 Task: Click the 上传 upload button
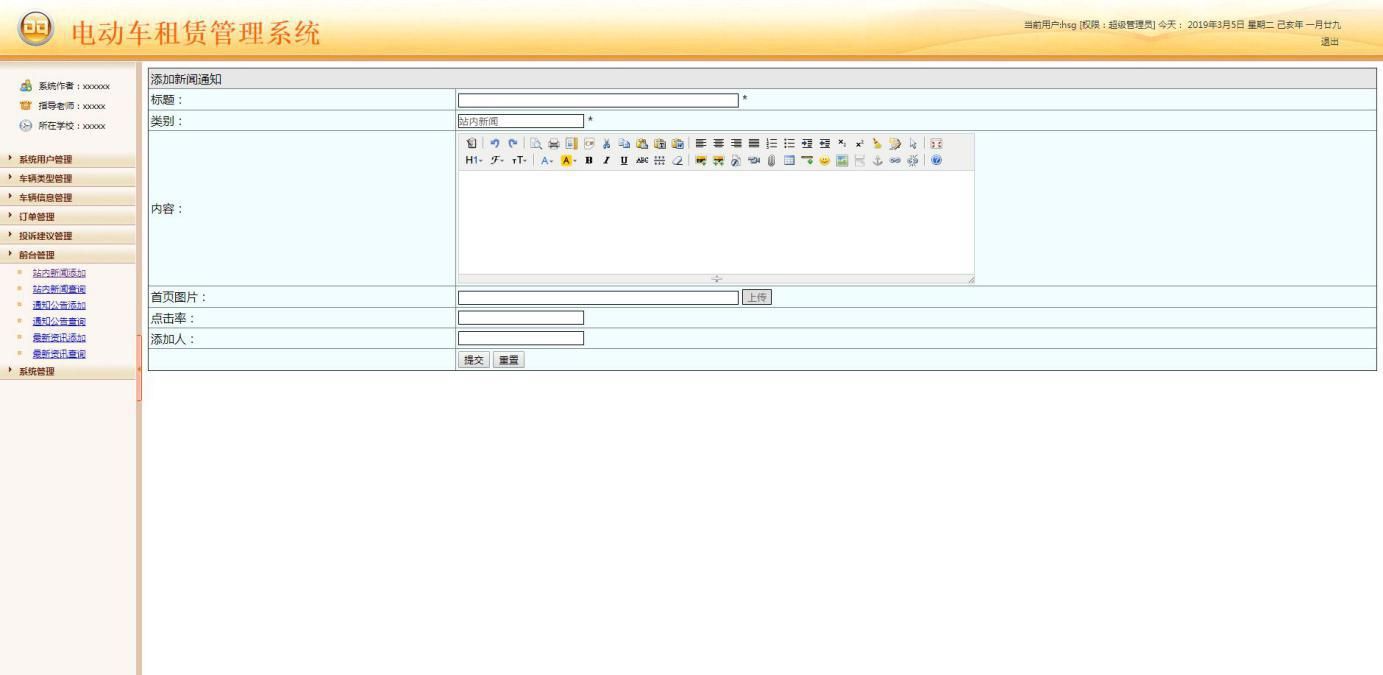pos(757,297)
